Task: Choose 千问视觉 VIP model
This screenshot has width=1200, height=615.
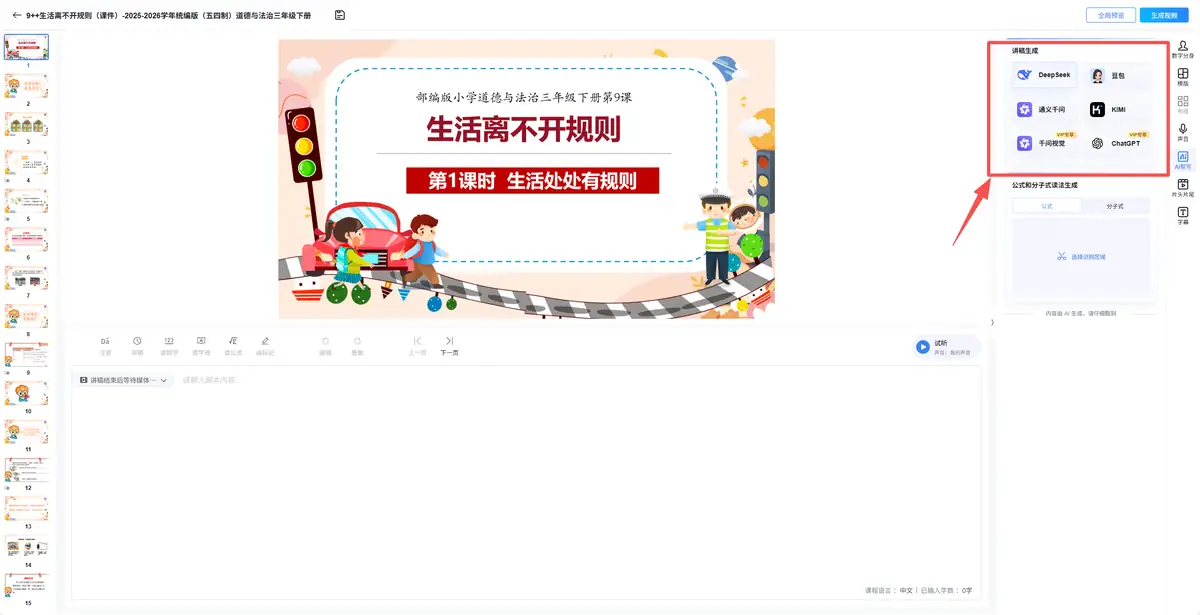Action: coord(1044,143)
